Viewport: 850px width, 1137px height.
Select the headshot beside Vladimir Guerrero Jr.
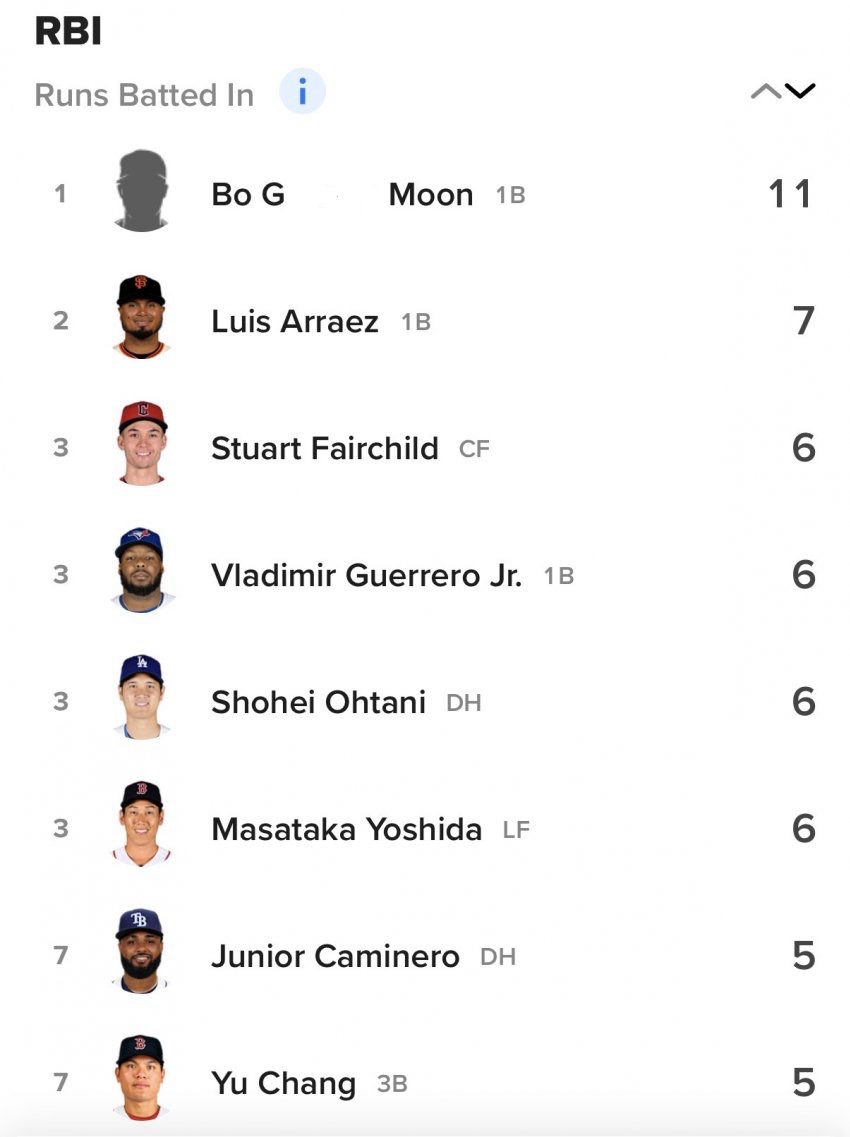141,573
